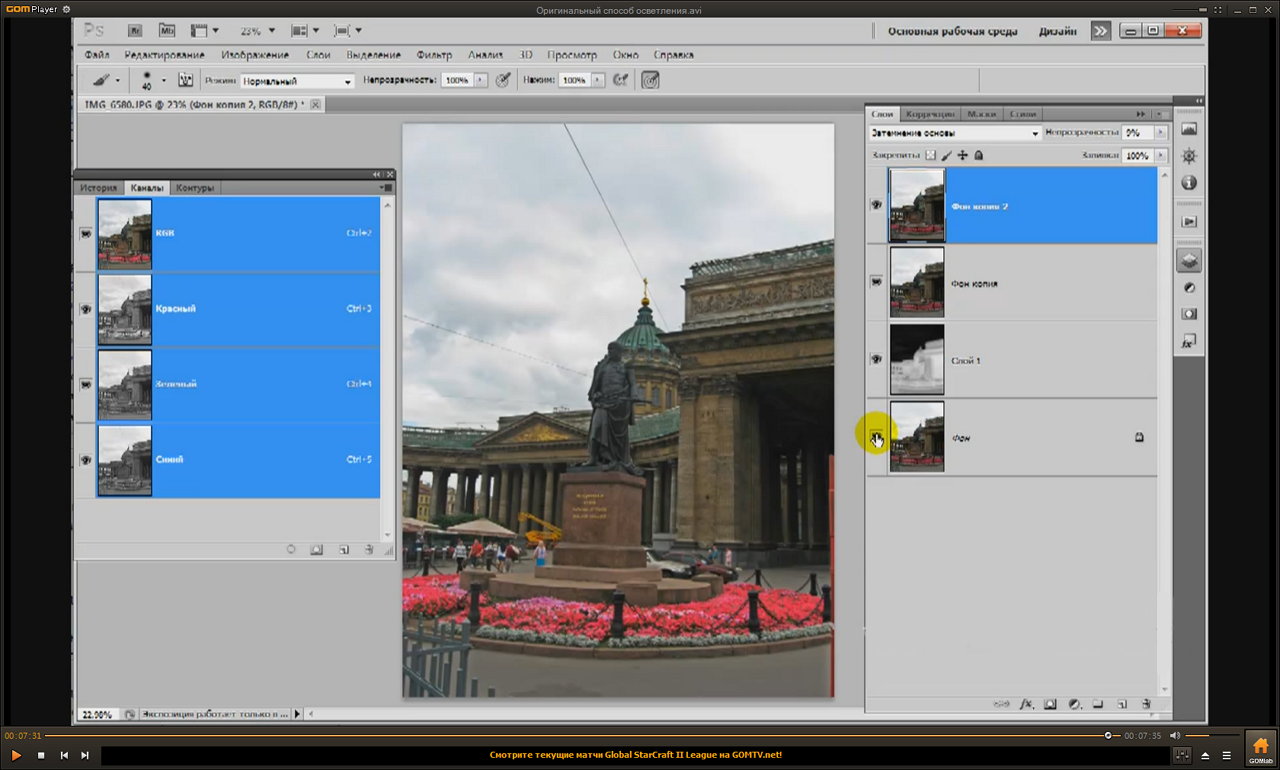Open the histogram panel icon in dock

[x=1189, y=129]
